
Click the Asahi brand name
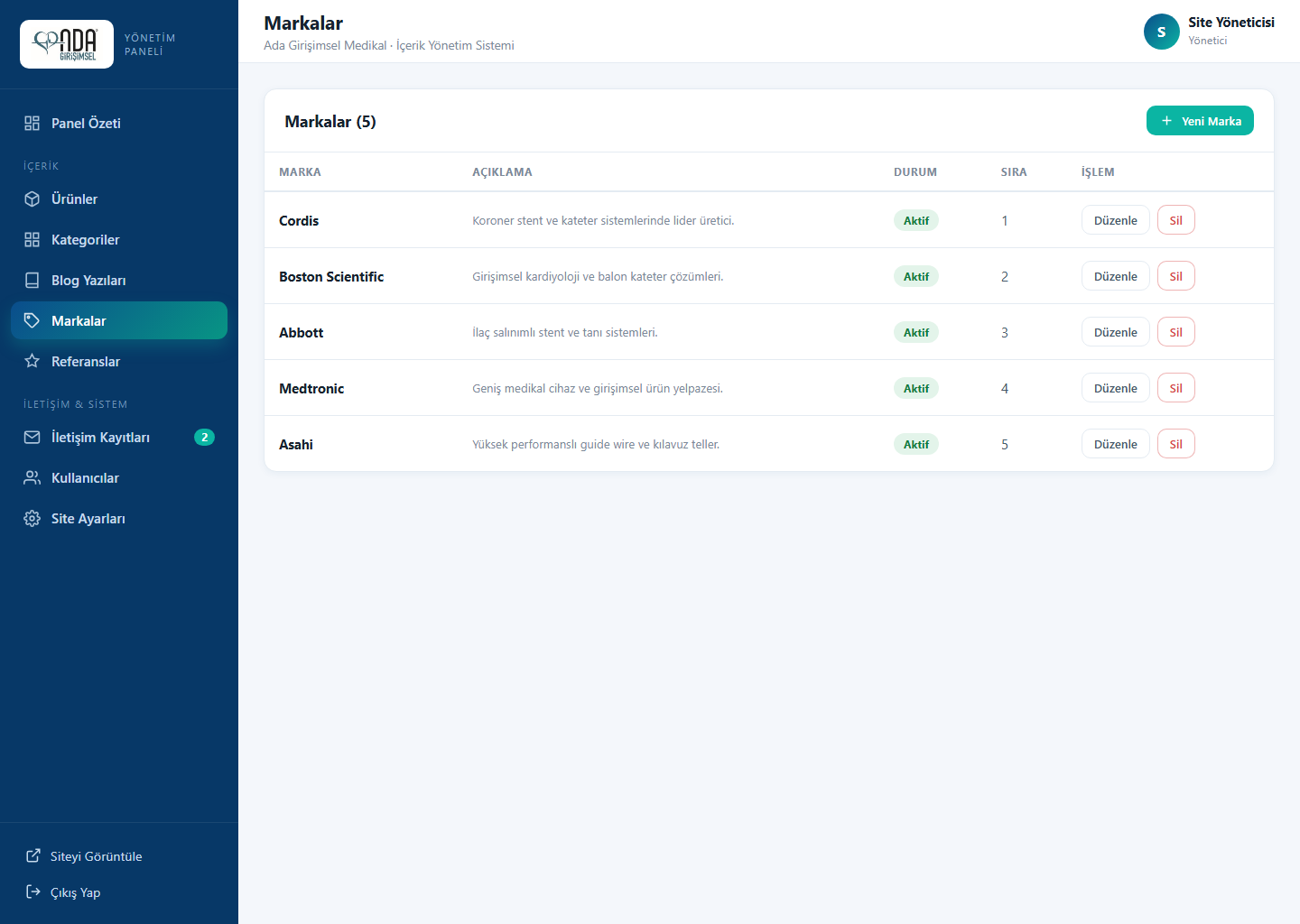point(296,445)
